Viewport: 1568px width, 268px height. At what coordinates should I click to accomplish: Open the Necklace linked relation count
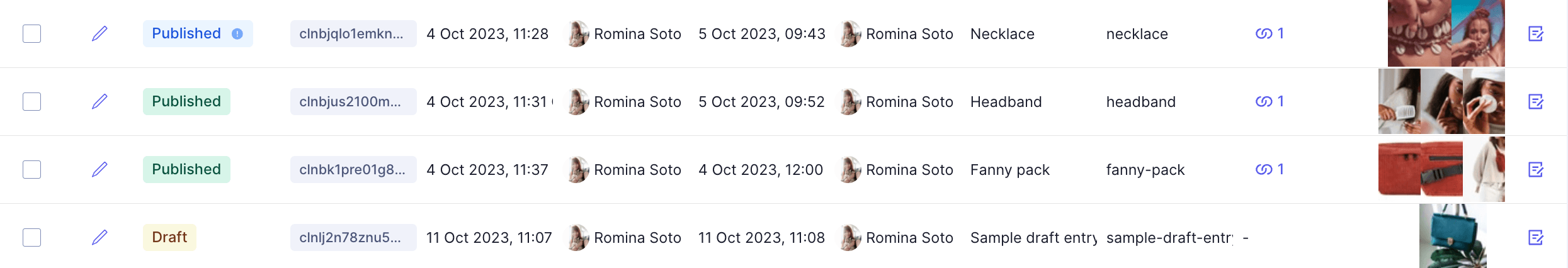[1270, 33]
